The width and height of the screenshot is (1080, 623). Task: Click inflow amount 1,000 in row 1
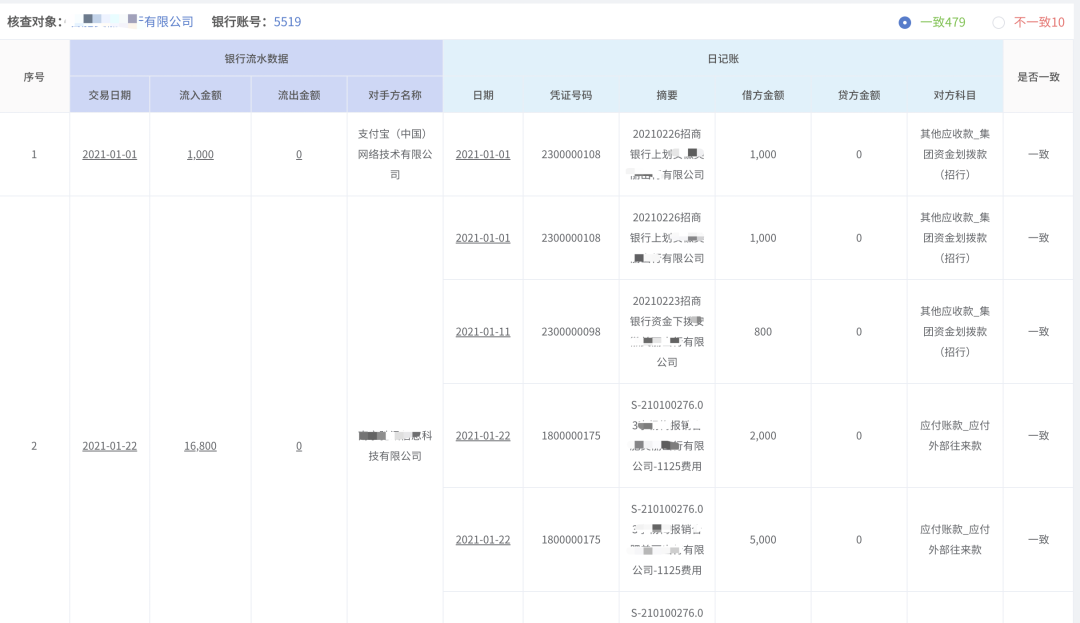[200, 154]
